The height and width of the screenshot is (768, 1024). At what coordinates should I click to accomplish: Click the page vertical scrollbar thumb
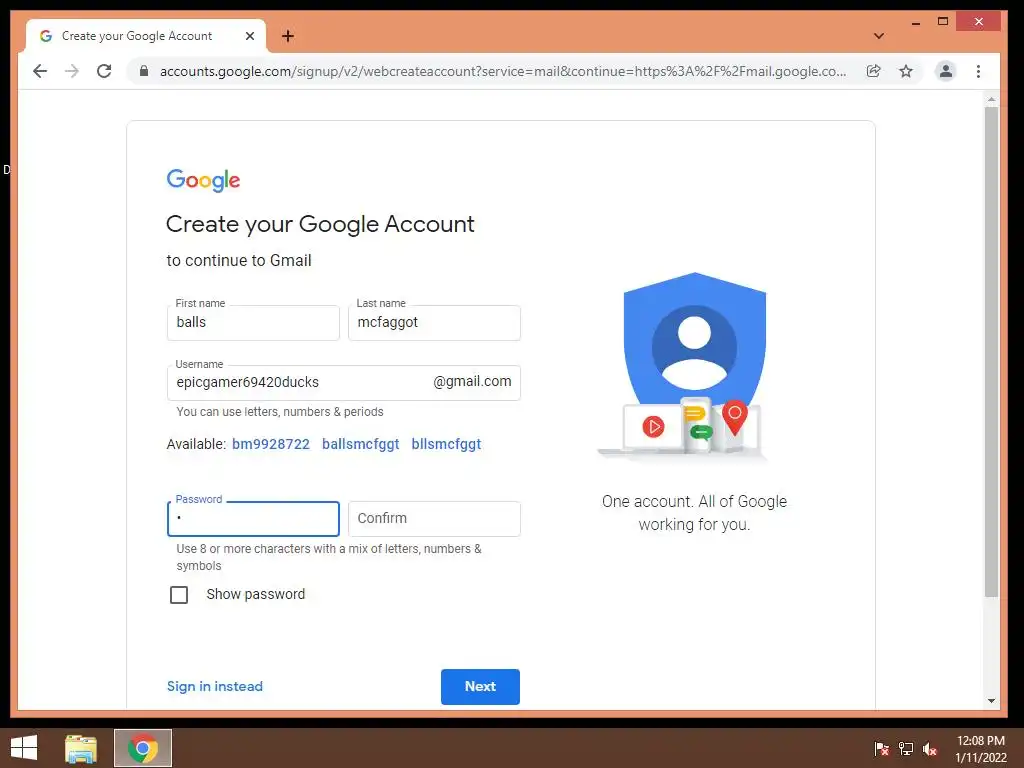click(x=991, y=351)
